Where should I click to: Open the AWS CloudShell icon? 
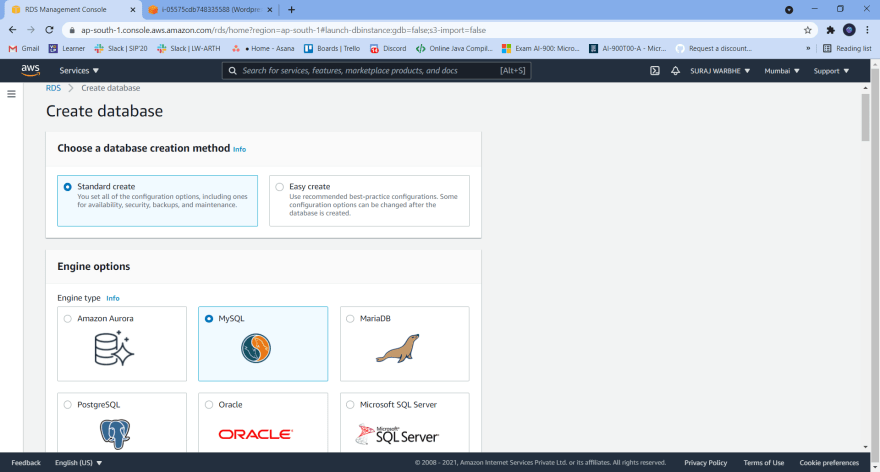[654, 71]
